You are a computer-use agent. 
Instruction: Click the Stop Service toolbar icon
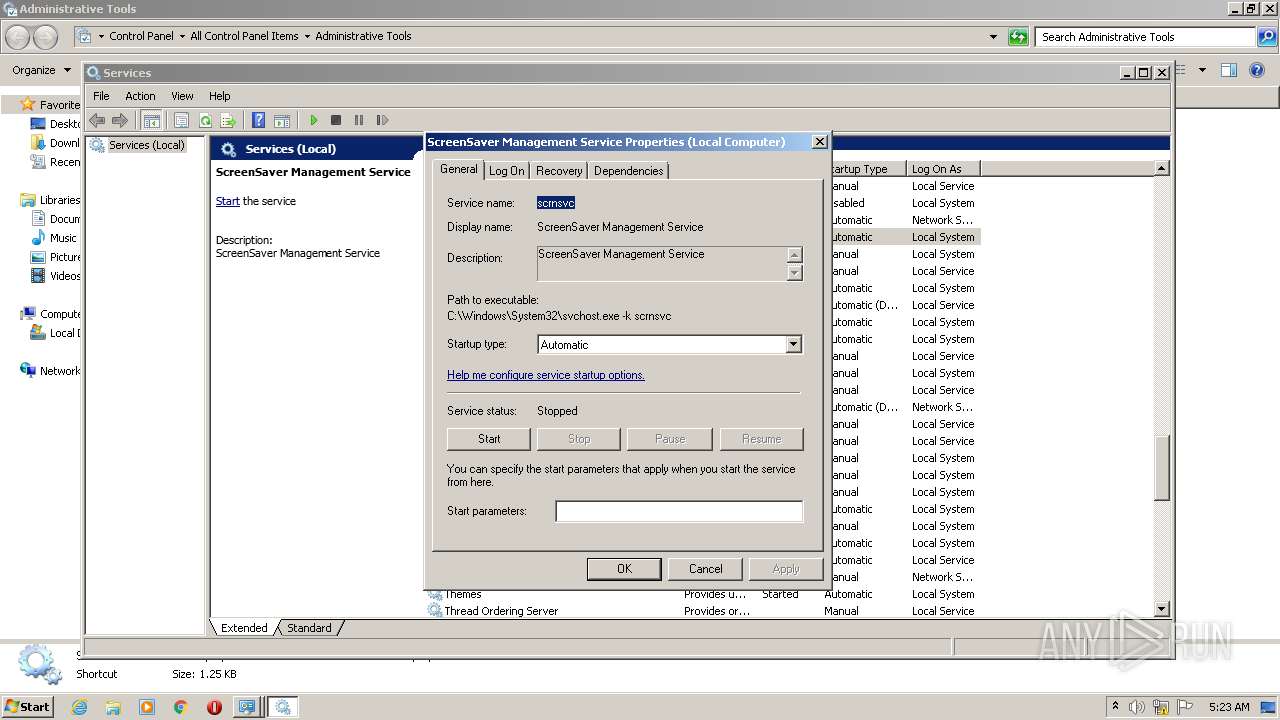pos(336,120)
